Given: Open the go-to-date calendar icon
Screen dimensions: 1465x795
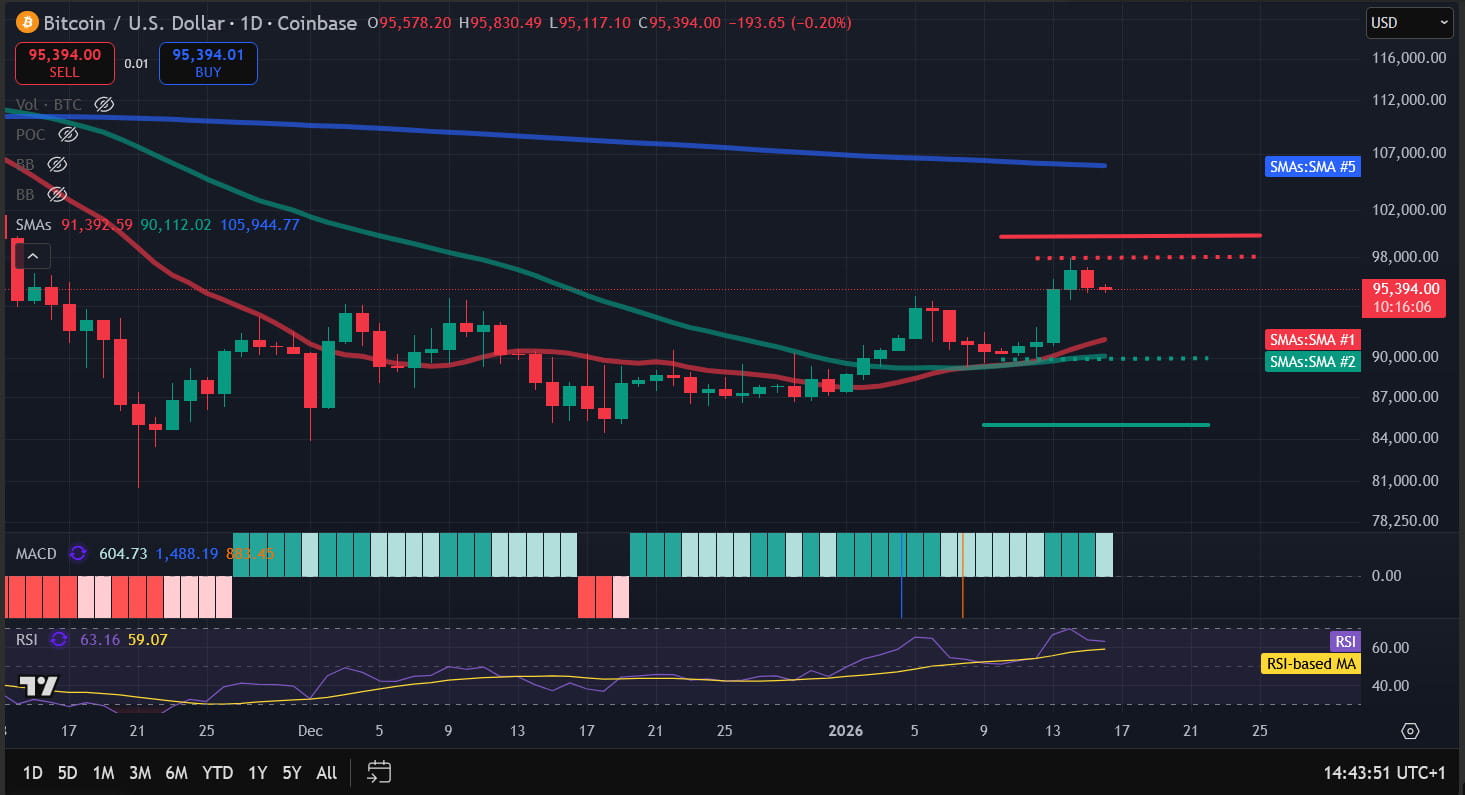Looking at the screenshot, I should point(379,772).
